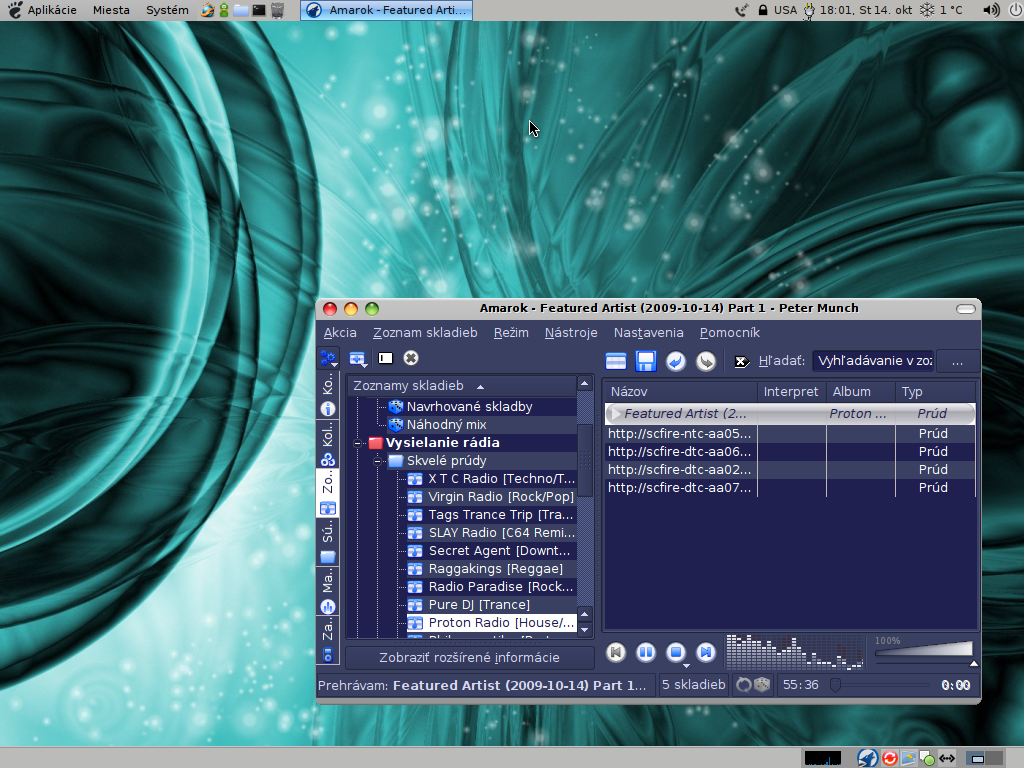
Task: Click the undo arrow toolbar icon
Action: pyautogui.click(x=676, y=361)
